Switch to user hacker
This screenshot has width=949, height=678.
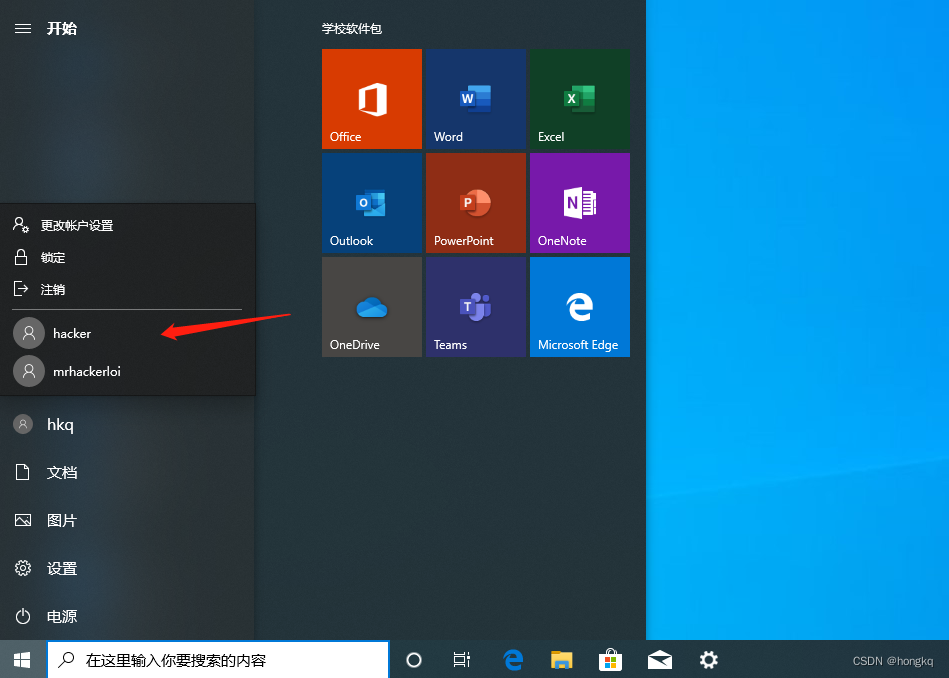[x=128, y=333]
